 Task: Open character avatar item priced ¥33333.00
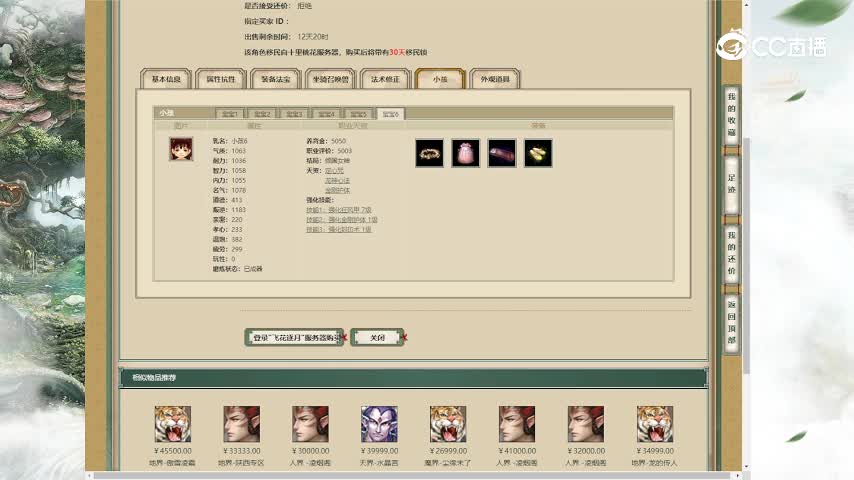241,424
